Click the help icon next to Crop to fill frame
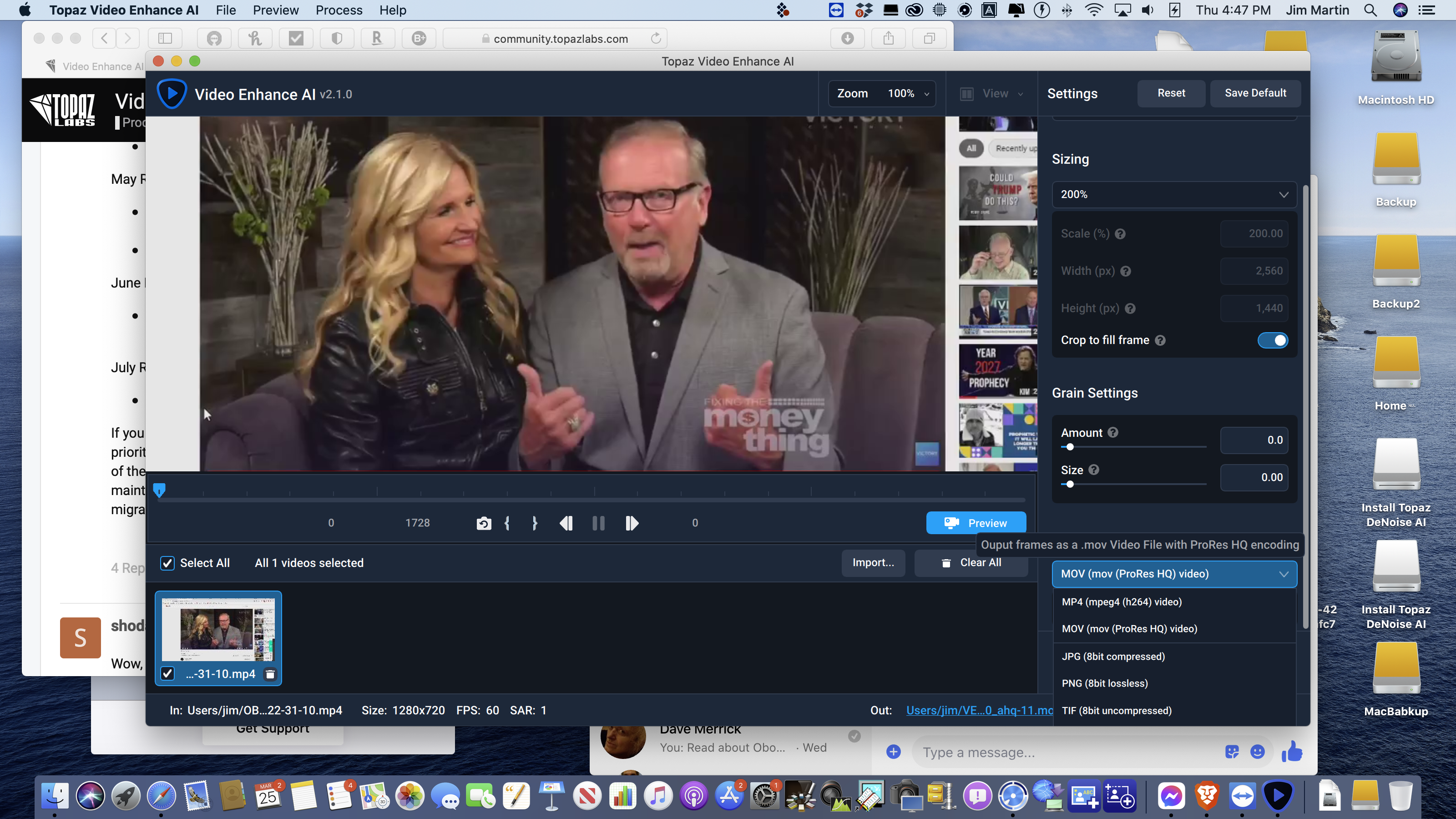The image size is (1456, 819). 1160,340
